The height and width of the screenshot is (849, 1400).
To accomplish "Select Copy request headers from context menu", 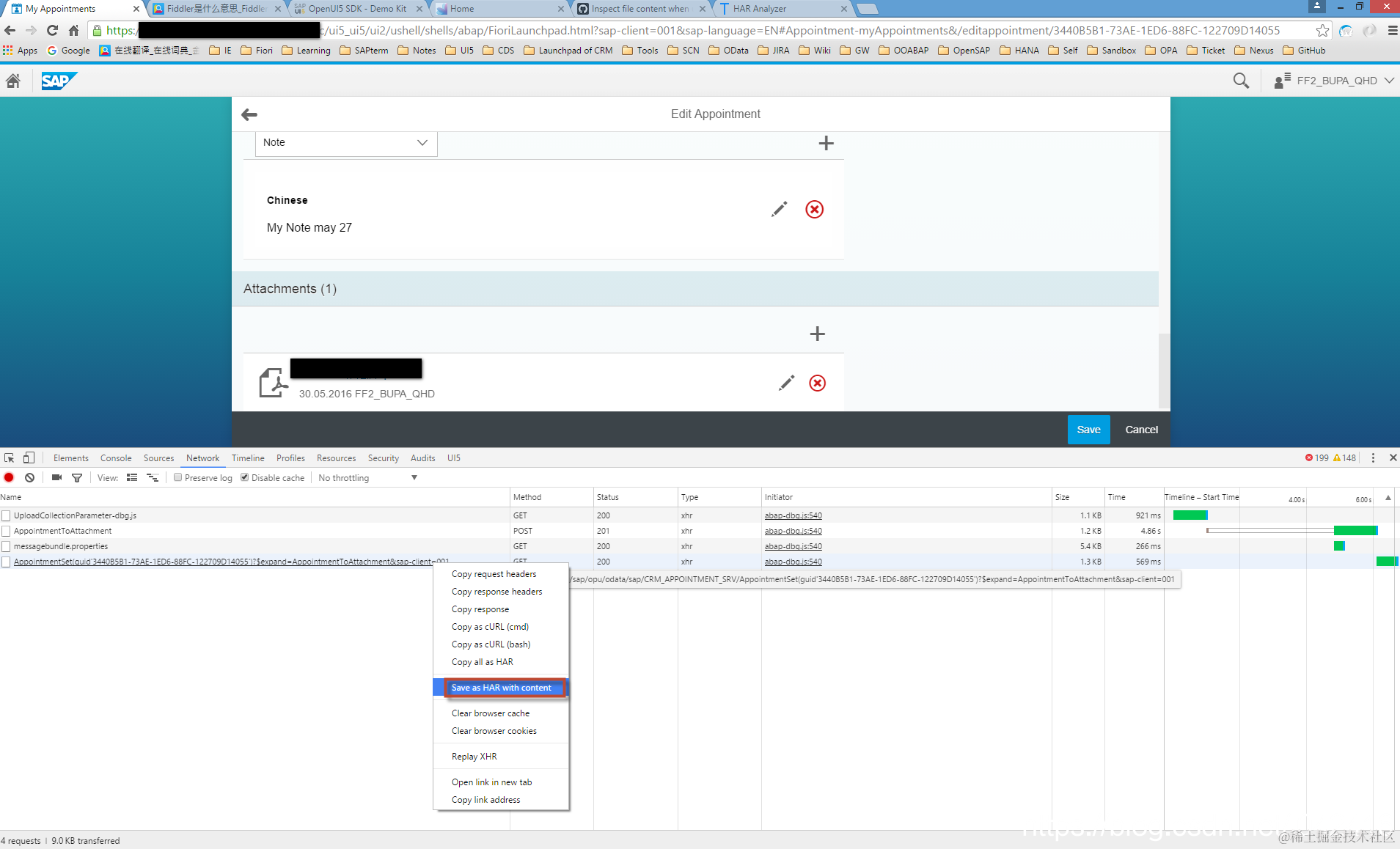I will click(x=494, y=574).
